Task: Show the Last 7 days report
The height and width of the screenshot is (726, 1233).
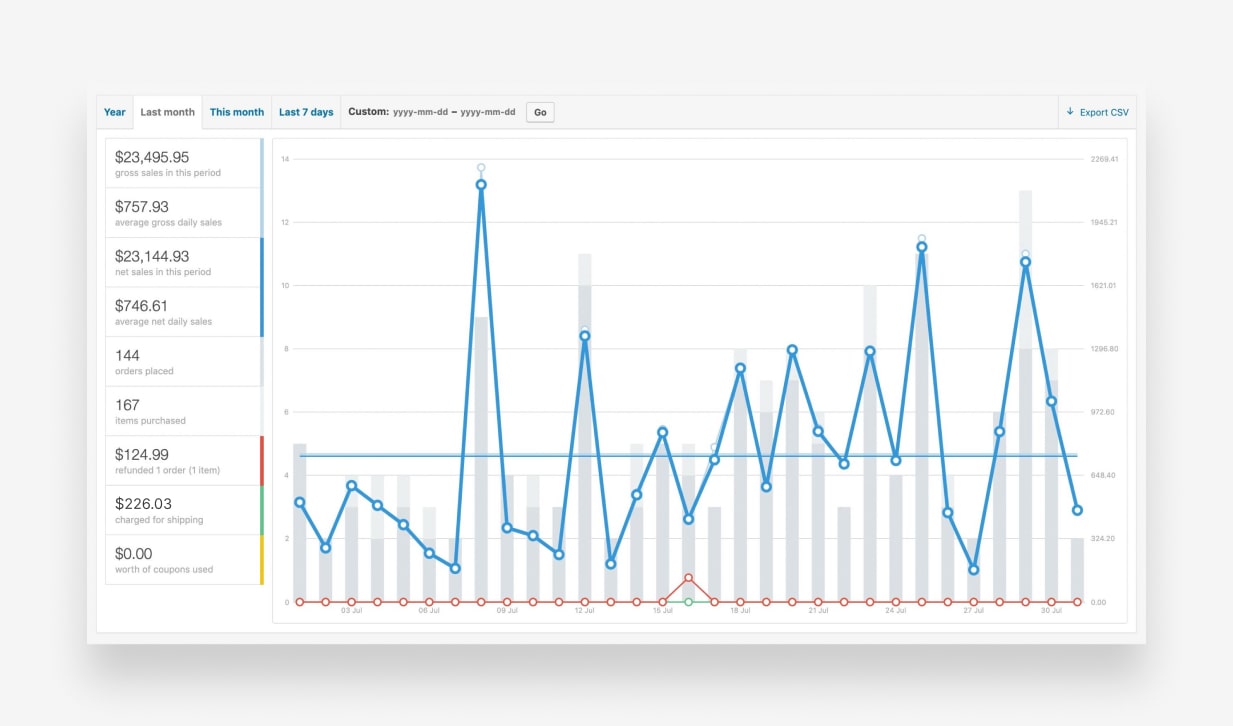Action: click(x=306, y=112)
